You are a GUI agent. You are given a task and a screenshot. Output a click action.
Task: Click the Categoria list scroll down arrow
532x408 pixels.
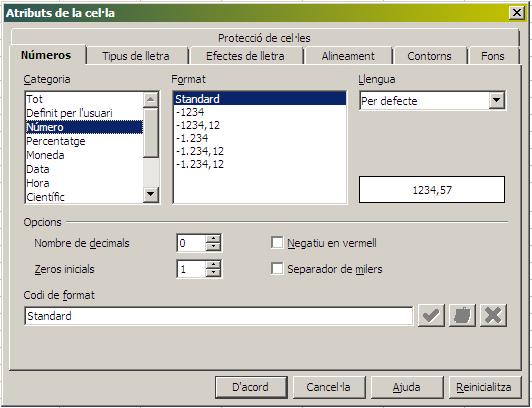point(151,195)
